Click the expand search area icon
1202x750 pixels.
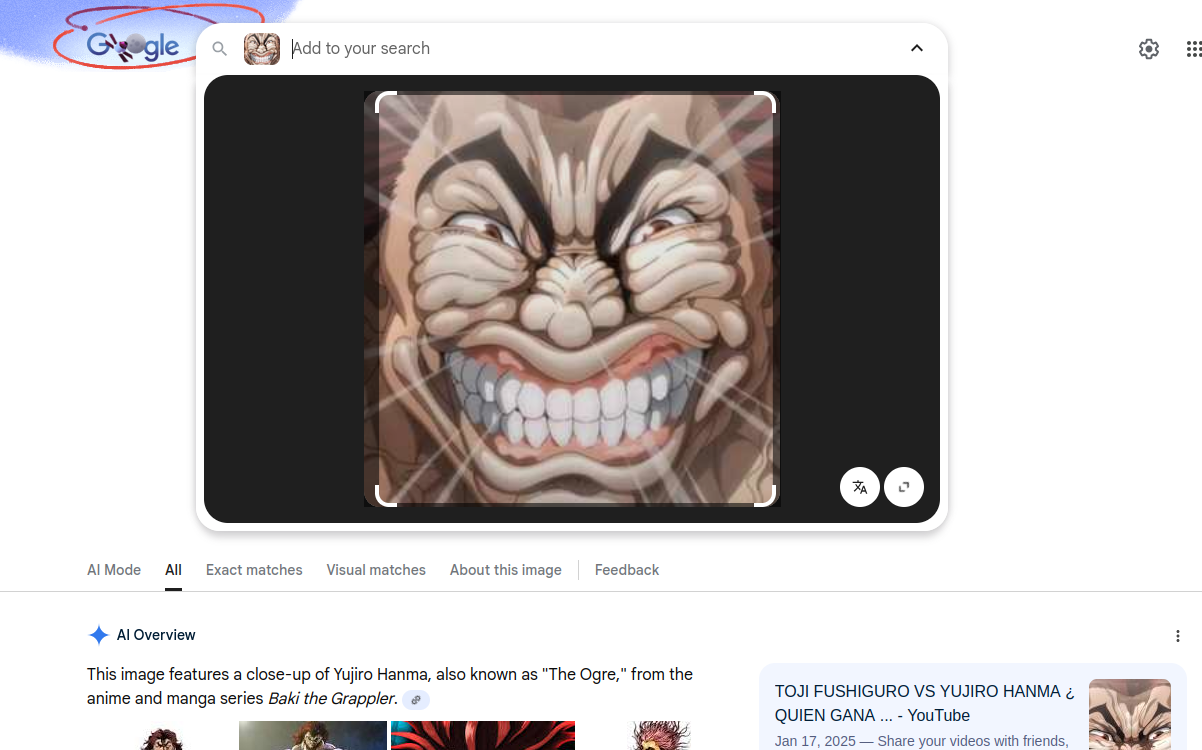pos(904,487)
